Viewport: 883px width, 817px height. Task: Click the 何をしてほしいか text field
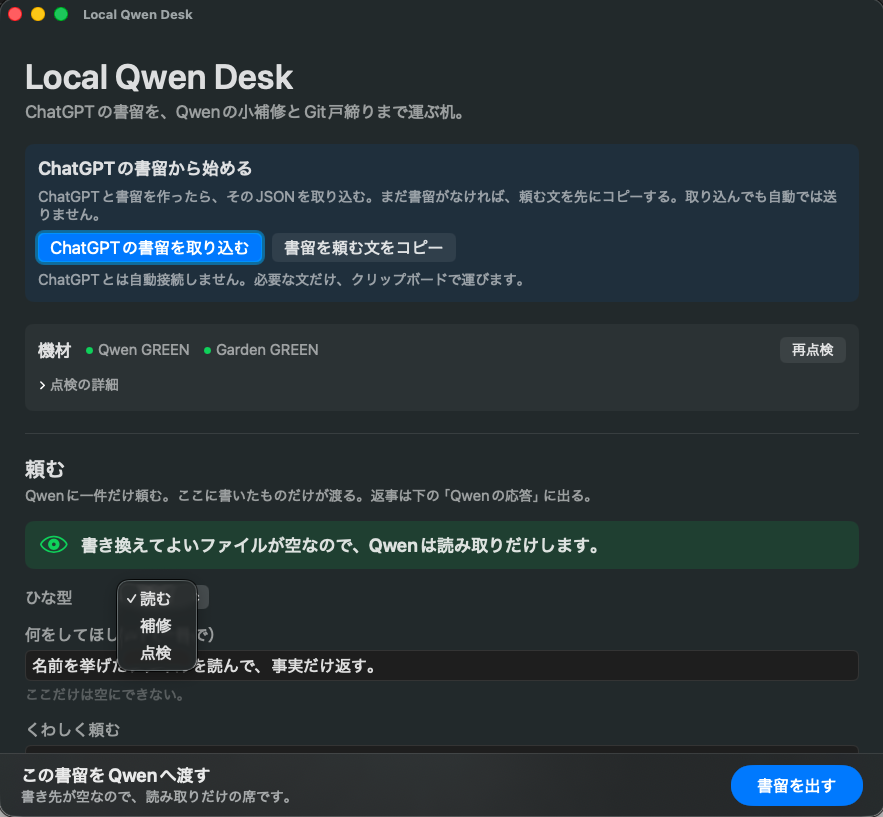[442, 666]
